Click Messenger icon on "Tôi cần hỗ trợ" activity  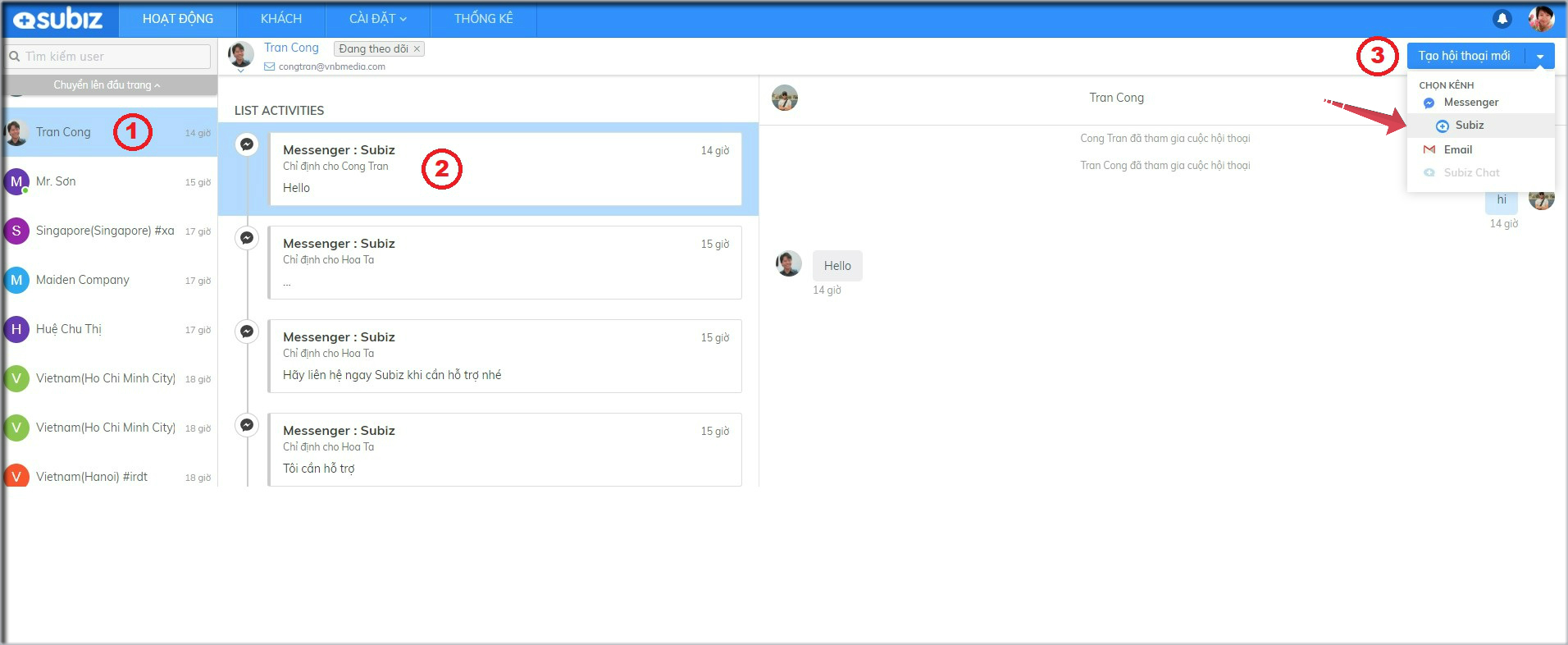(x=247, y=425)
